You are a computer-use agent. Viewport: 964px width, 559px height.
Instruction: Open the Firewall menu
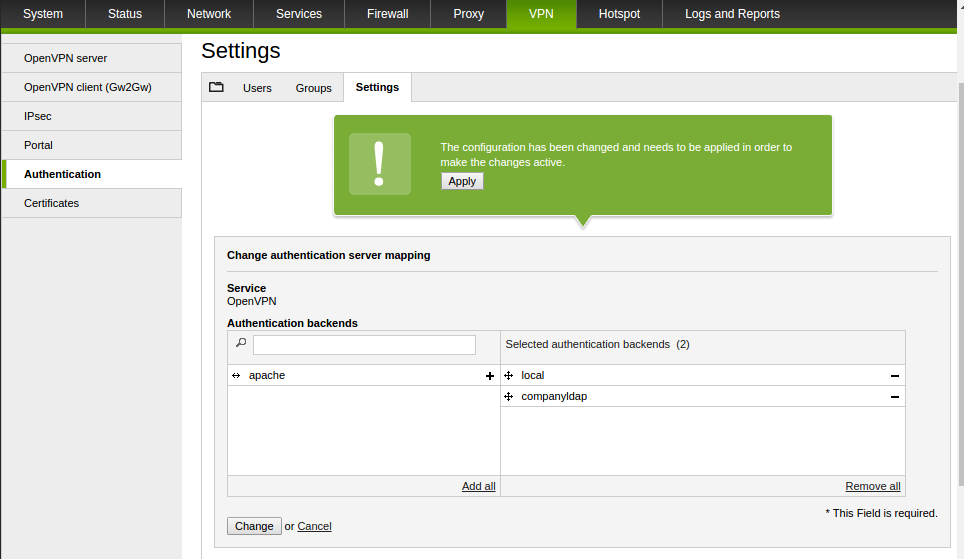(387, 14)
